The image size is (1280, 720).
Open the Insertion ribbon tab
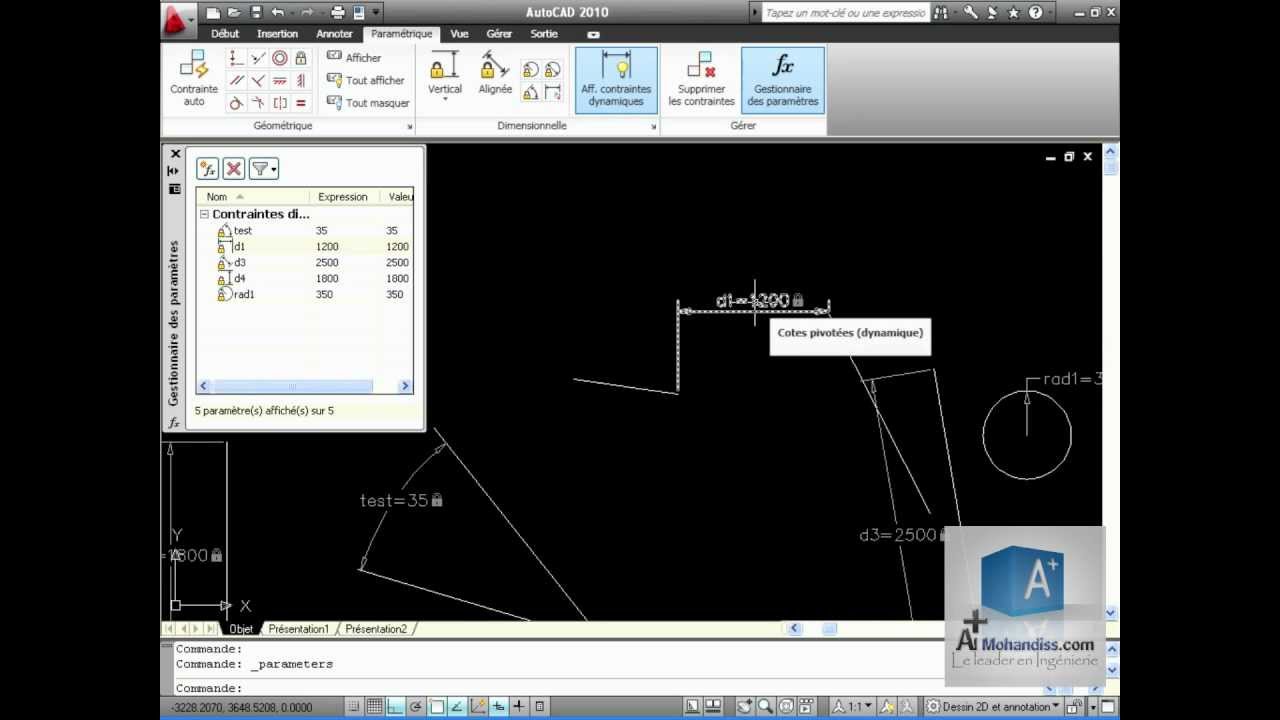pyautogui.click(x=277, y=34)
